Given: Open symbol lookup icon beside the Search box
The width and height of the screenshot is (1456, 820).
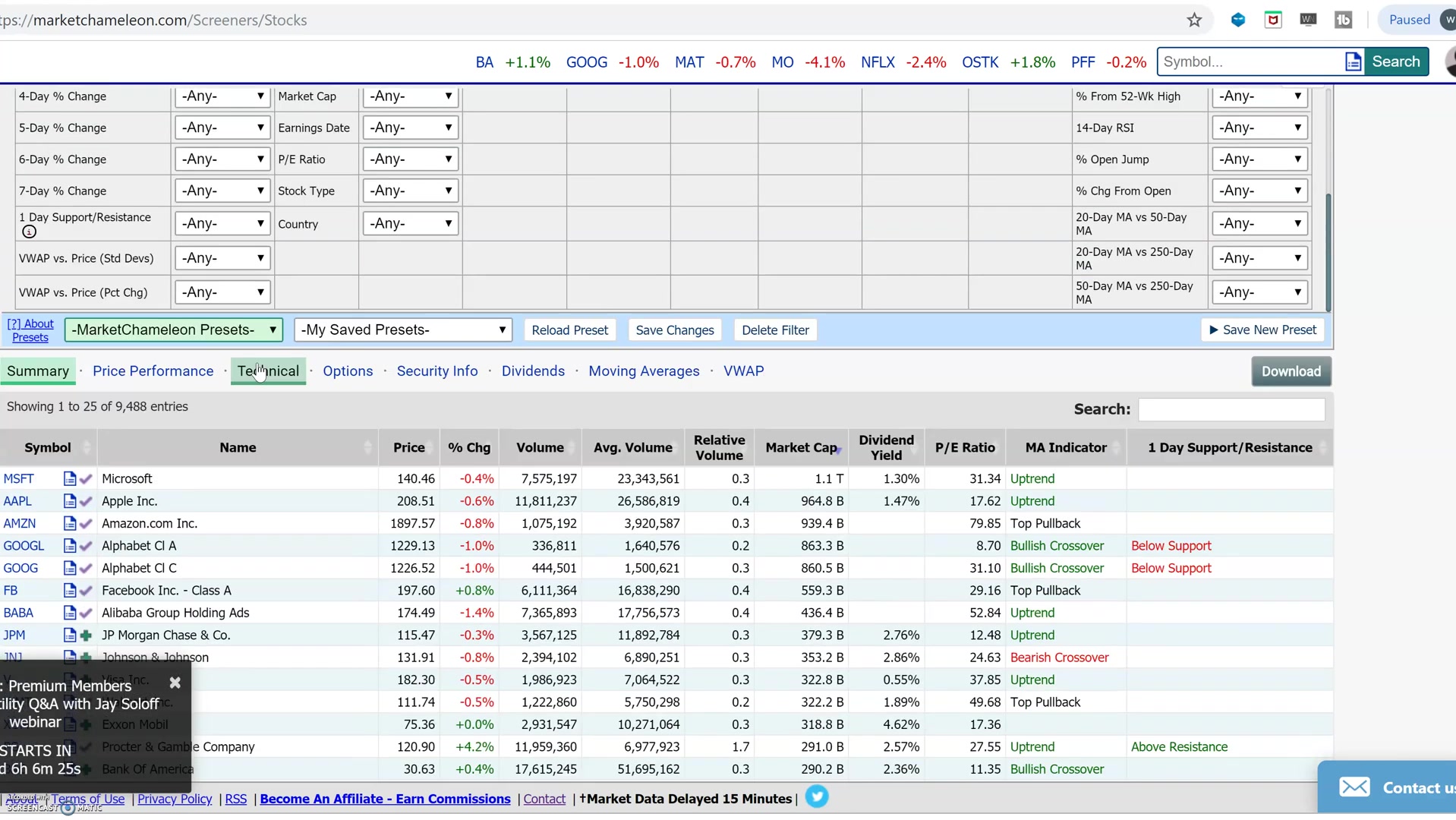Looking at the screenshot, I should (1354, 61).
